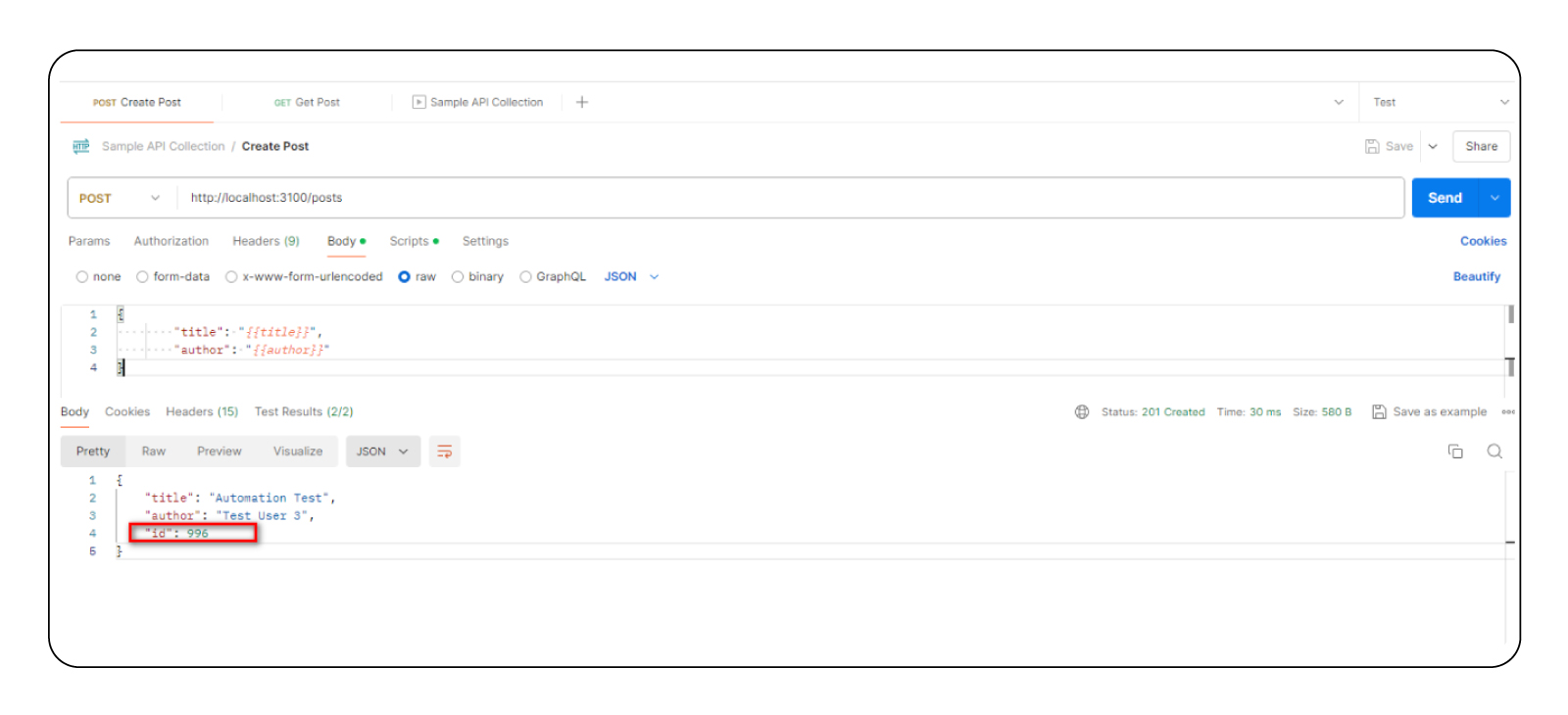Switch body format to form-data

(142, 276)
